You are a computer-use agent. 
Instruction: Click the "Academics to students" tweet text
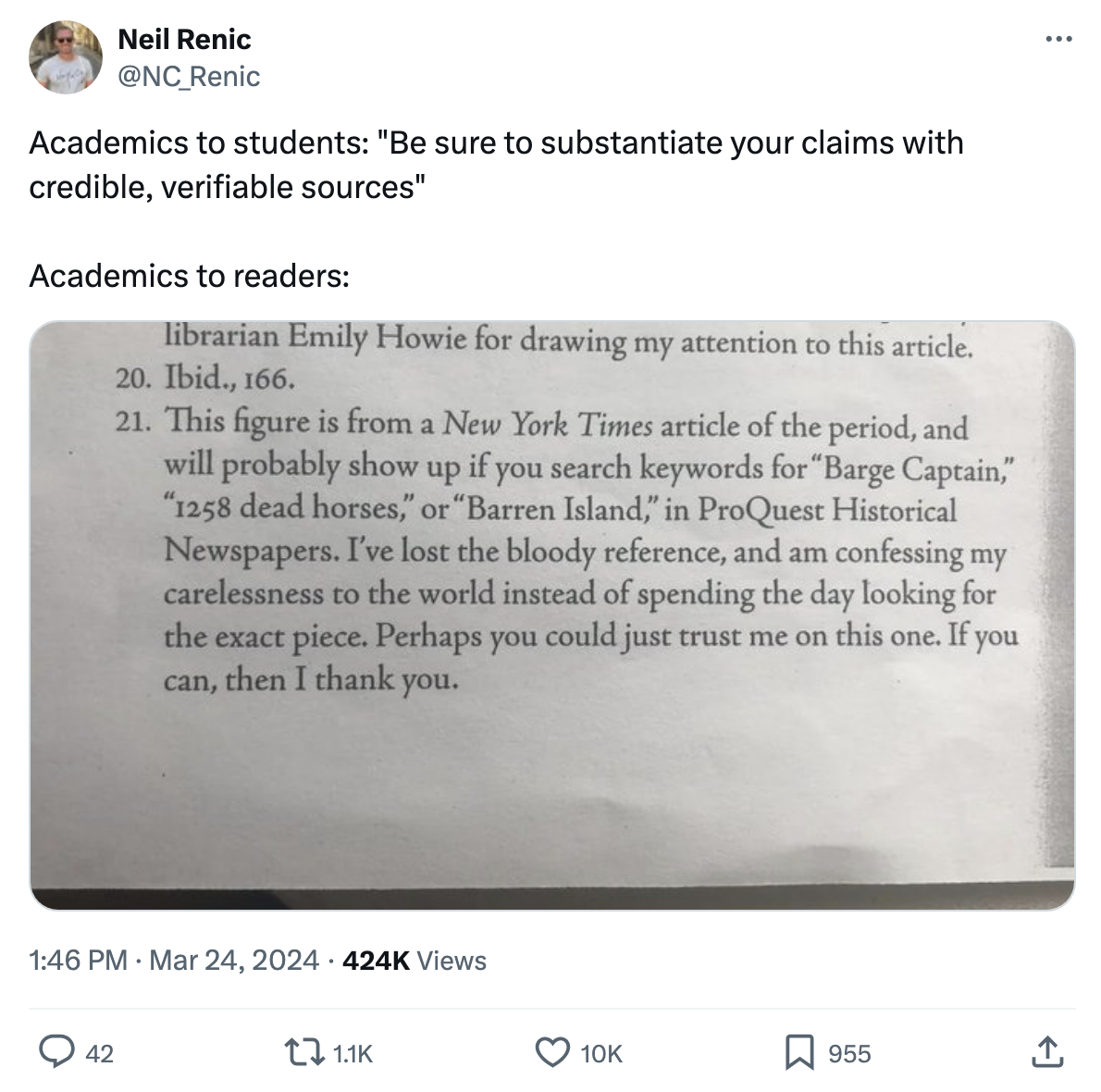coord(496,164)
